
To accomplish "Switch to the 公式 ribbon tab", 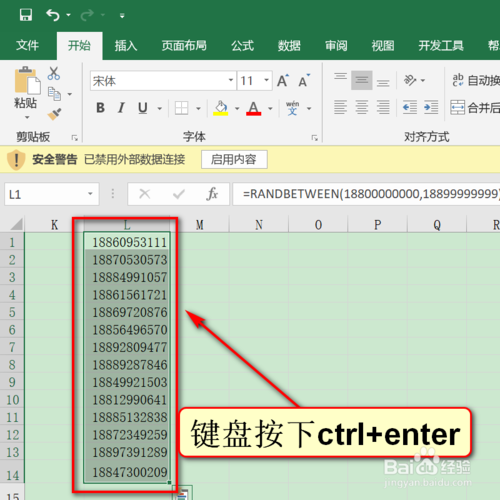I will pyautogui.click(x=242, y=46).
